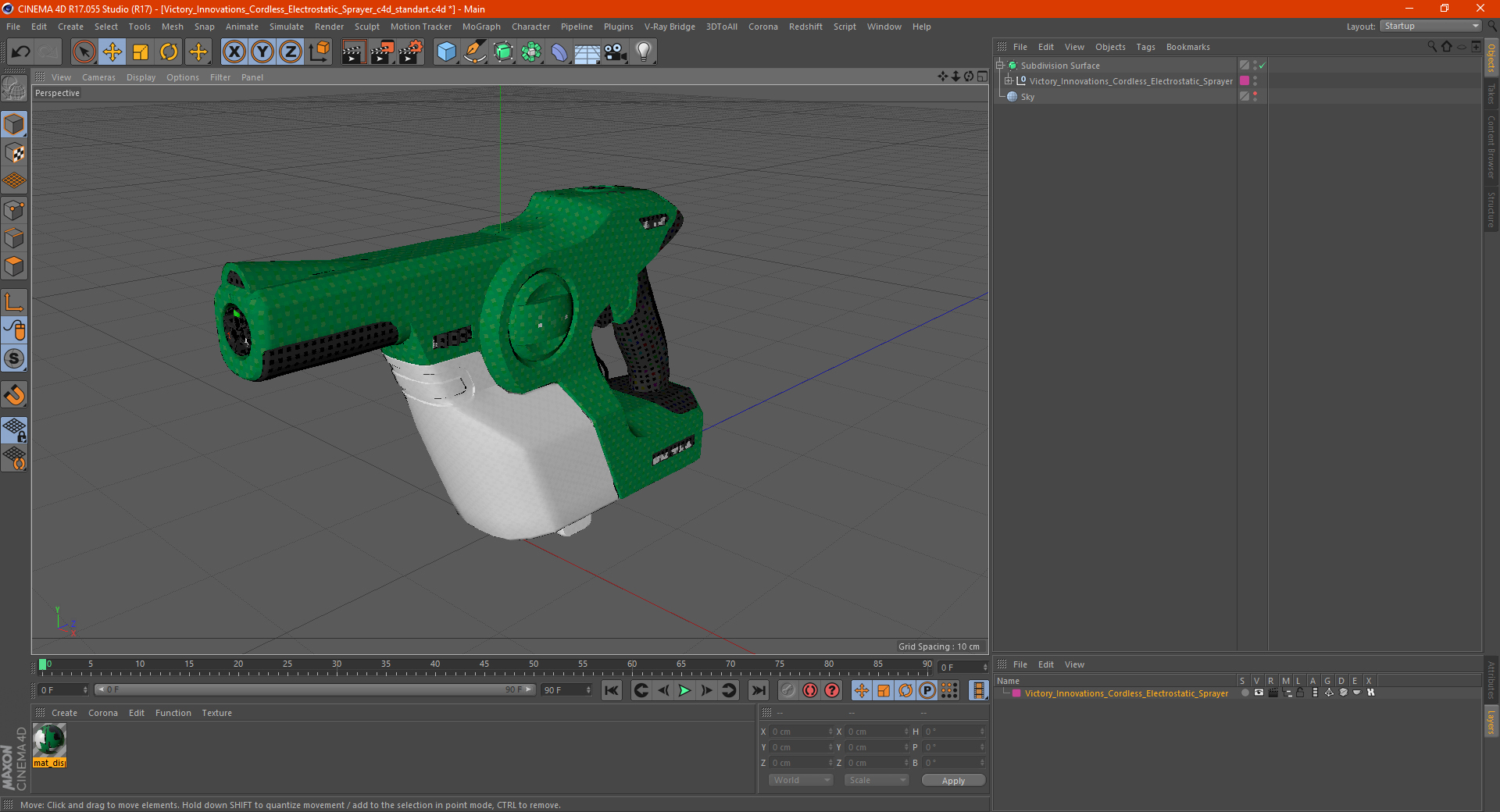The image size is (1500, 812).
Task: Select the Live Selection tool
Action: [84, 52]
